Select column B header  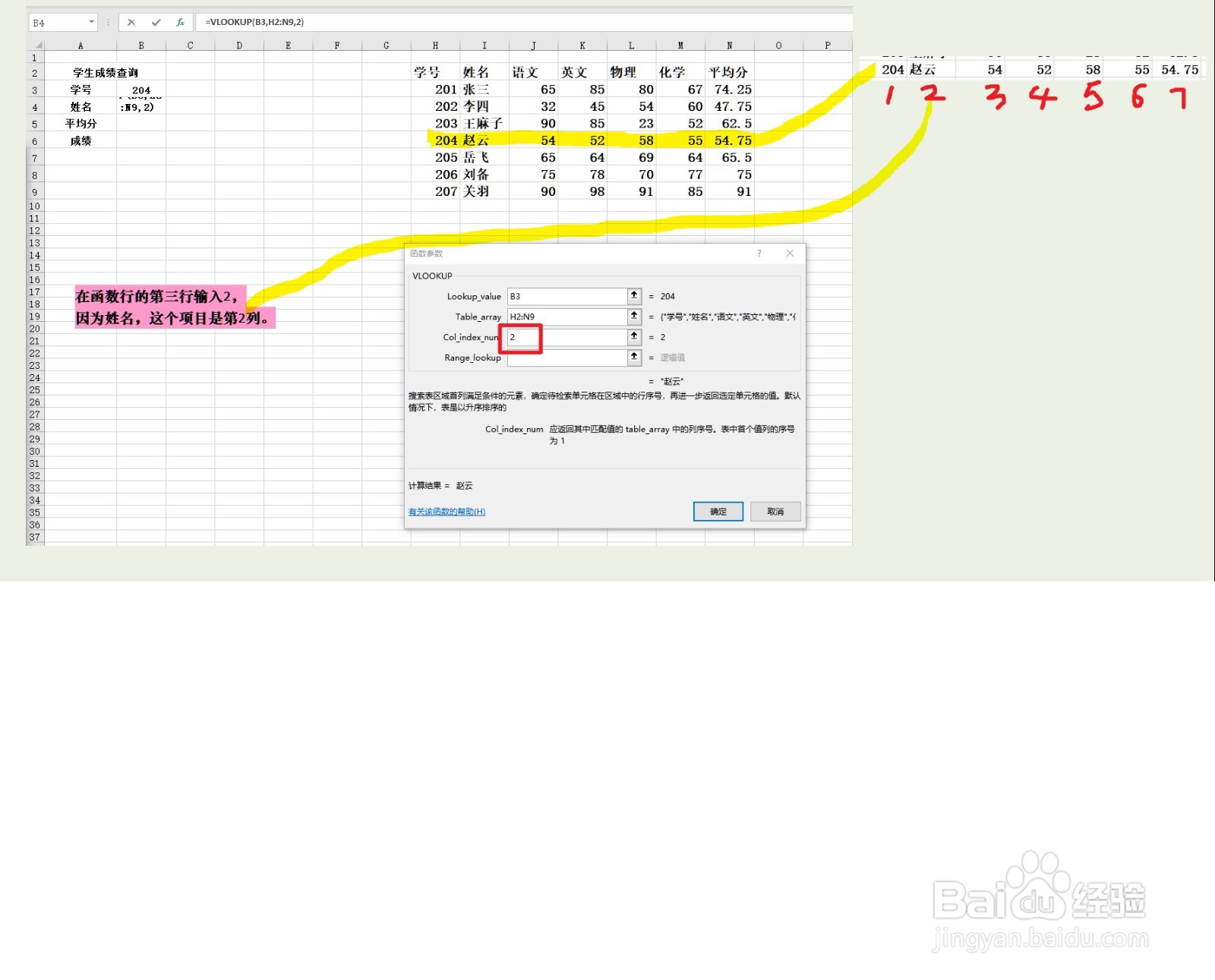(x=141, y=46)
